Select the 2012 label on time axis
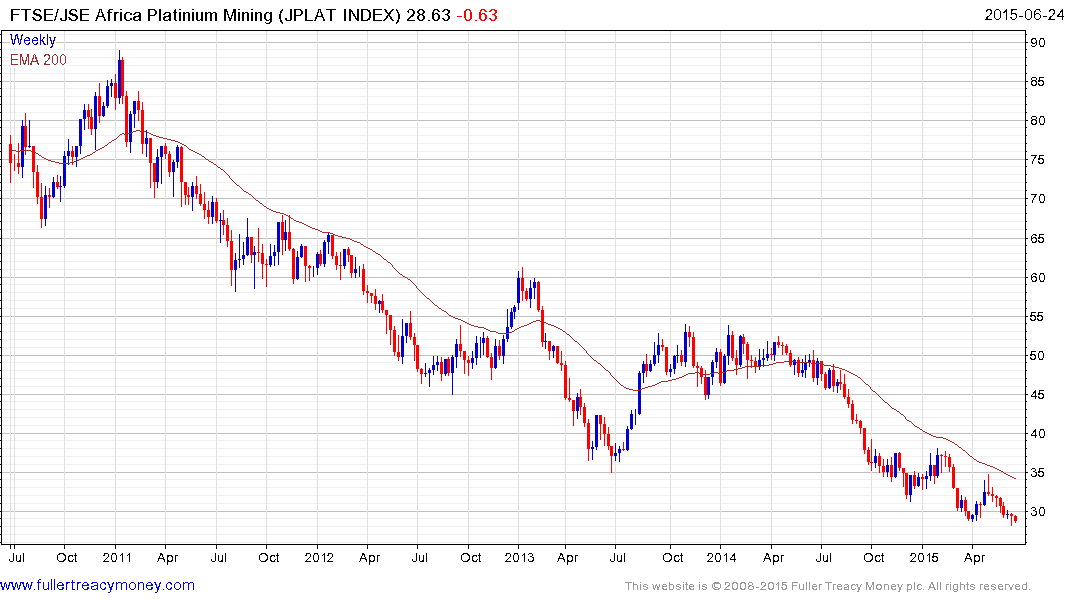The image size is (1075, 600). click(x=318, y=556)
